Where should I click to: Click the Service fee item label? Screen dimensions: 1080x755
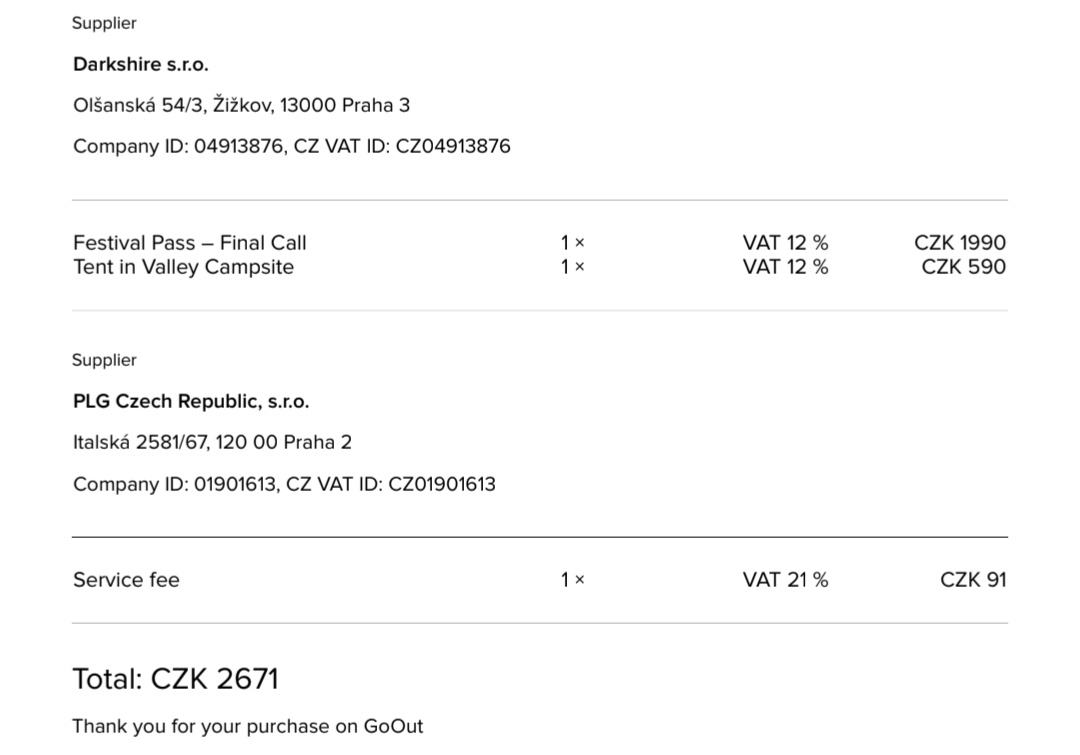pyautogui.click(x=126, y=580)
